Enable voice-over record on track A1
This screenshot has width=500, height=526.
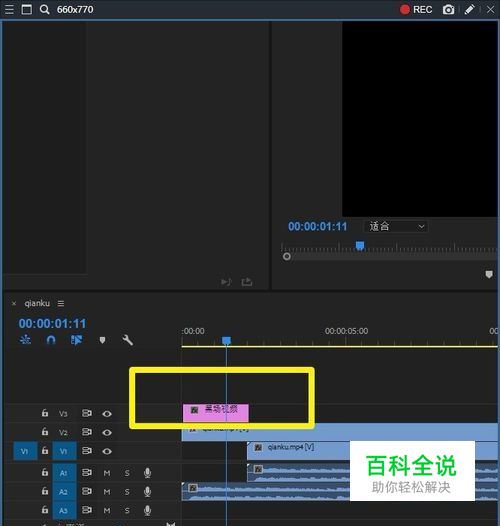point(147,473)
